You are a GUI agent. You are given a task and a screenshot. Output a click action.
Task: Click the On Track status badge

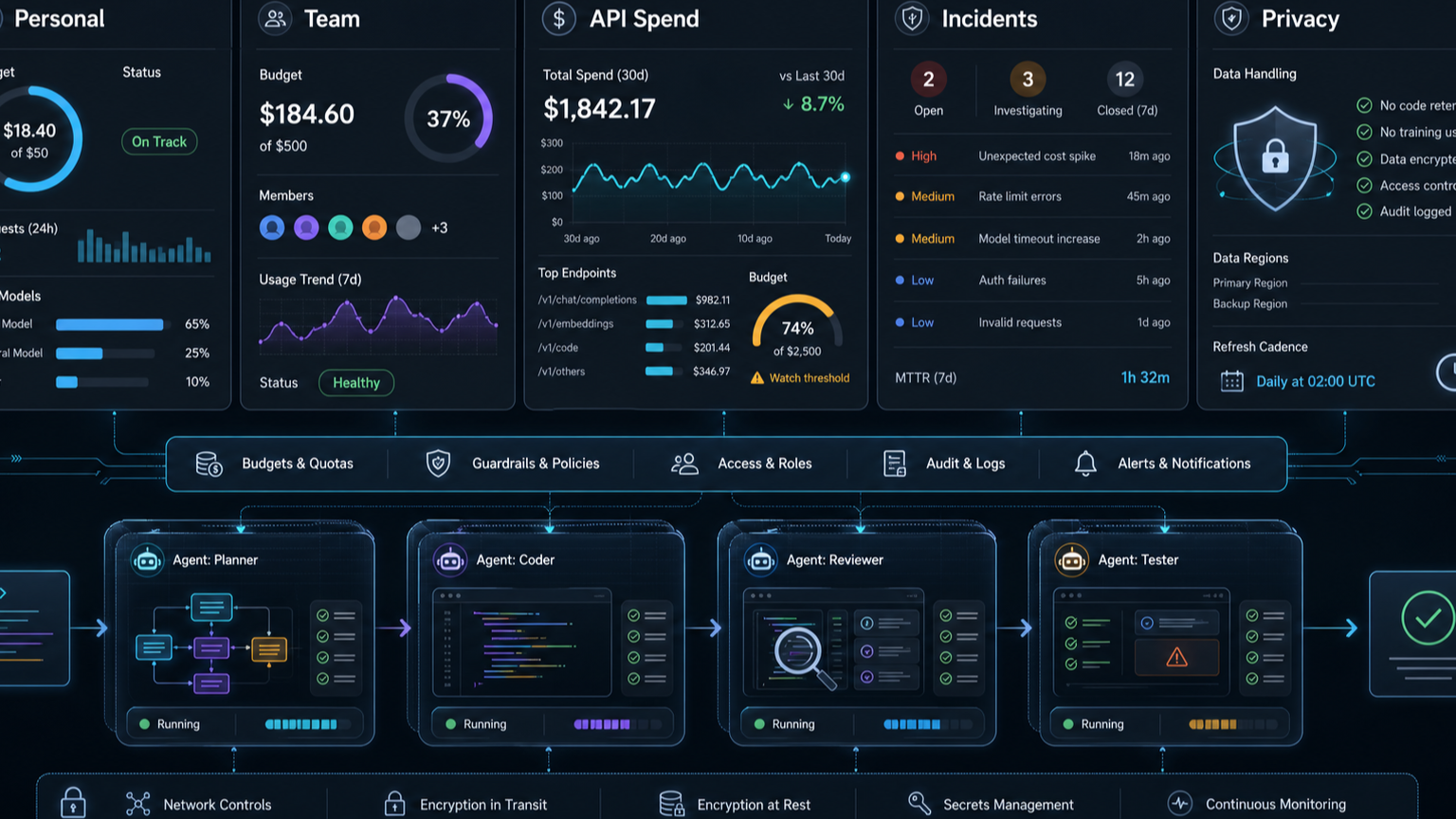click(159, 141)
